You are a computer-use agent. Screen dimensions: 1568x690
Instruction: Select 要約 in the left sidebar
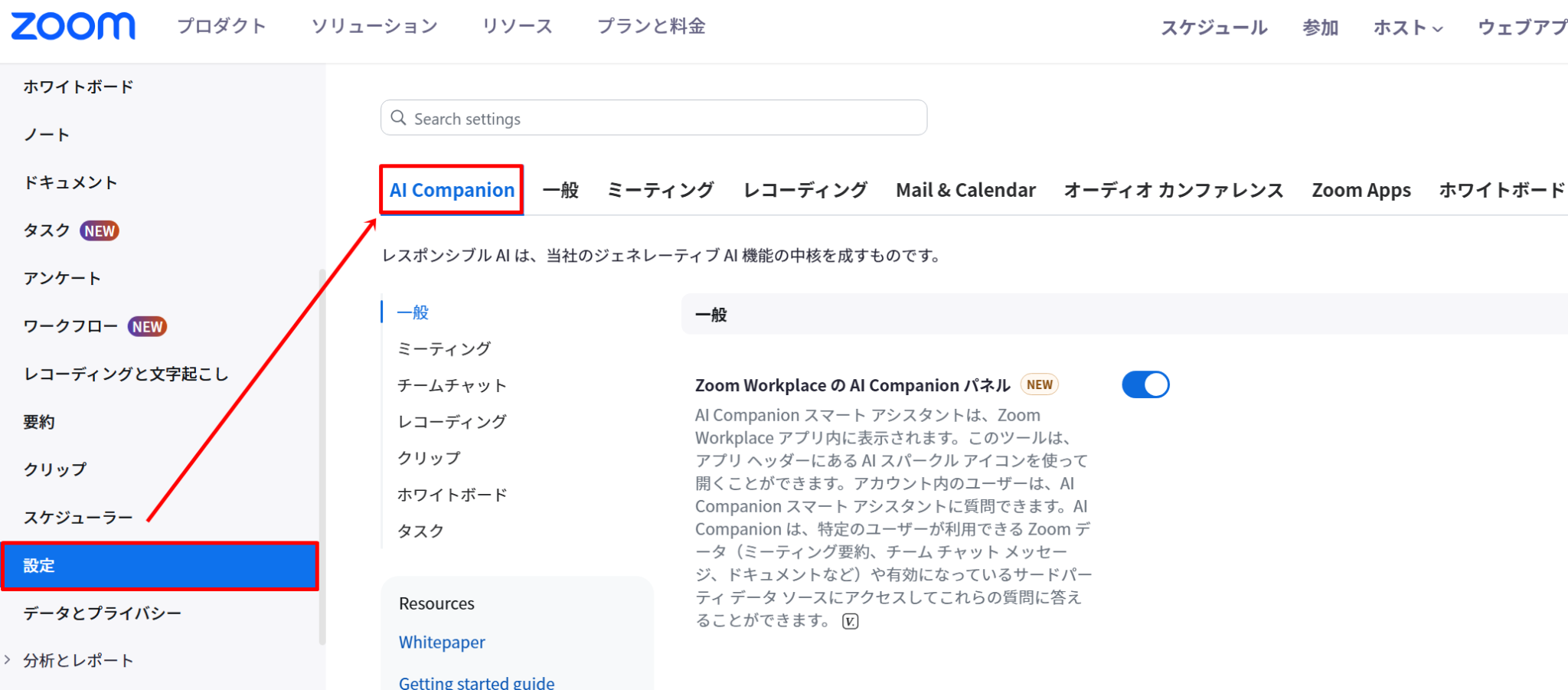coord(39,420)
